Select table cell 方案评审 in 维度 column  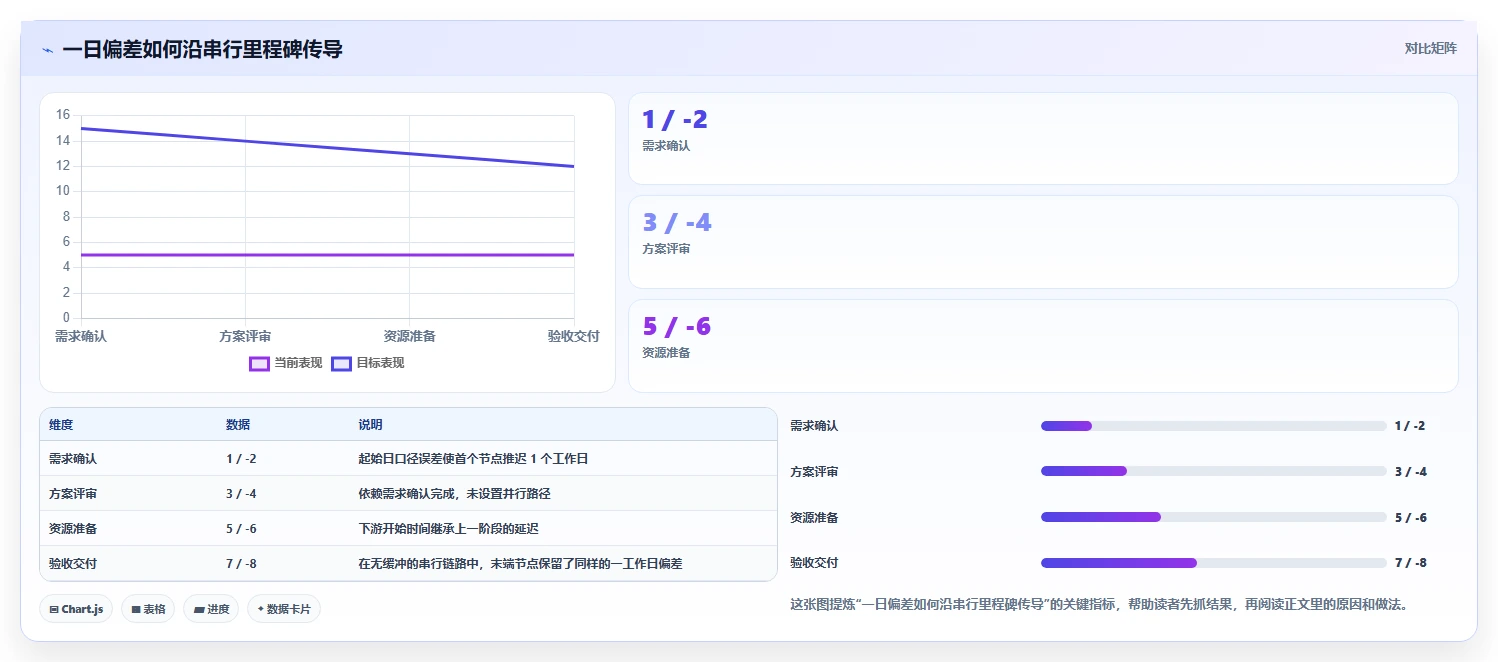tap(73, 494)
